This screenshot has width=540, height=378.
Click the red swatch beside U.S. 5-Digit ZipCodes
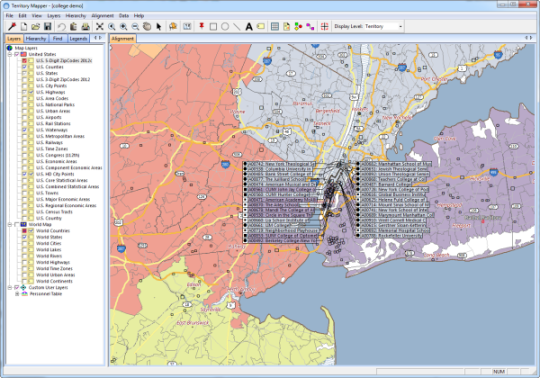pyautogui.click(x=24, y=61)
